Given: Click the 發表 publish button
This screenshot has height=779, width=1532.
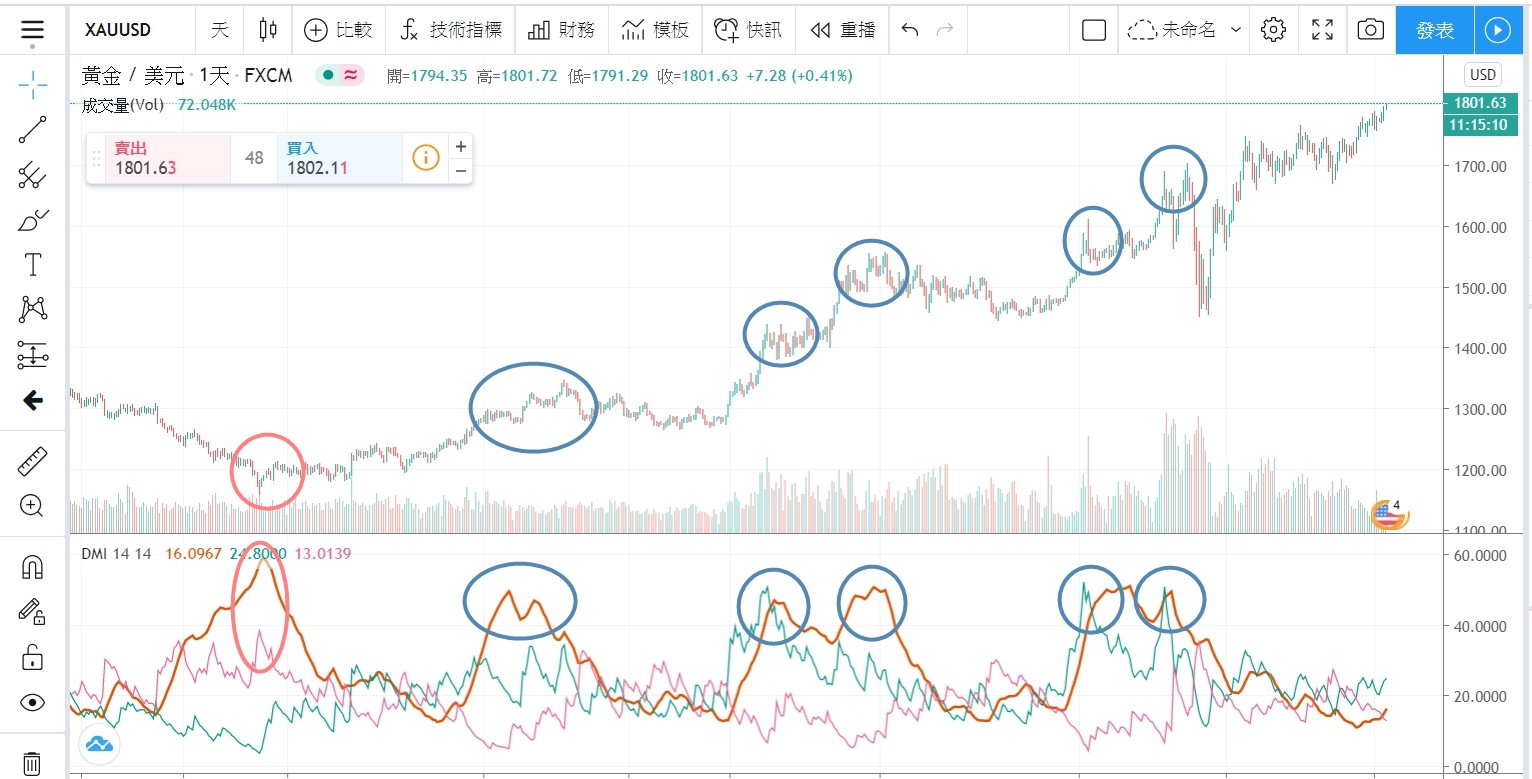Looking at the screenshot, I should [1435, 30].
